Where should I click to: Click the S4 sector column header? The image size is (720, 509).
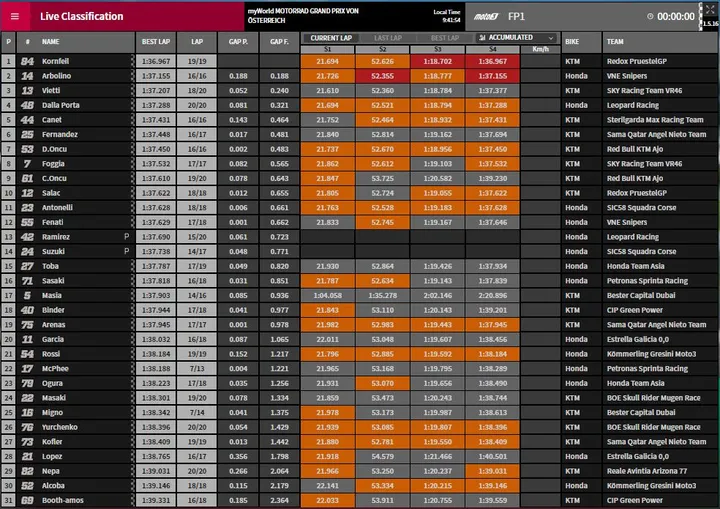pos(493,49)
